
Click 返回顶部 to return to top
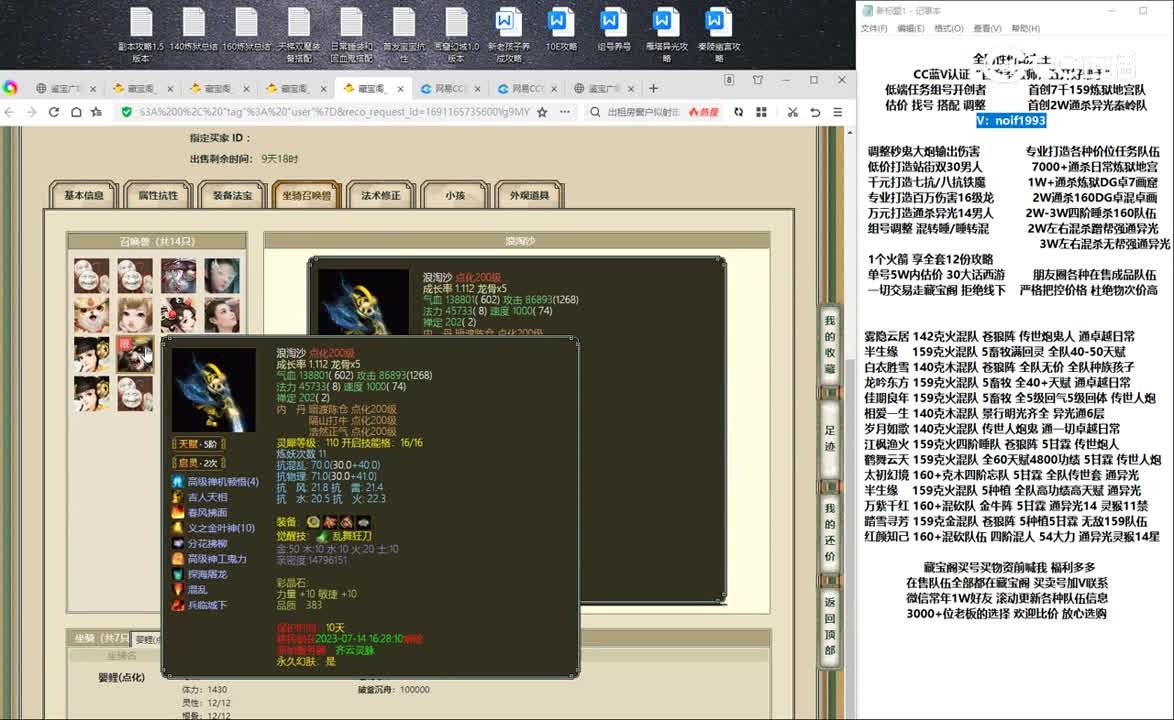[830, 626]
